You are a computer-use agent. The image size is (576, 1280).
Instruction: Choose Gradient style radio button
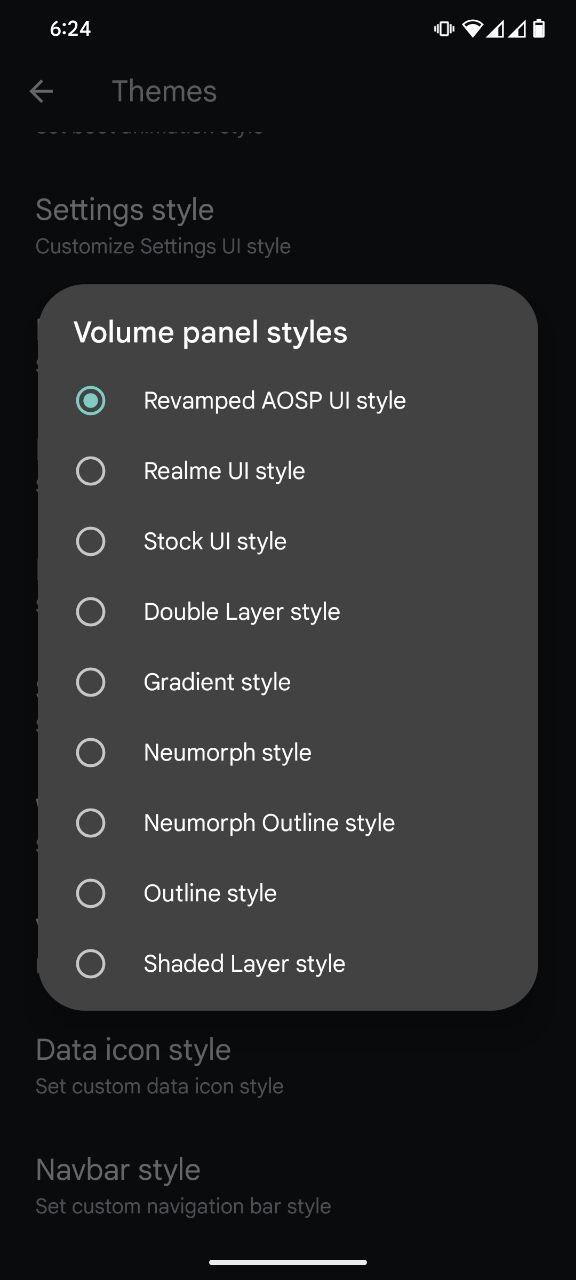point(90,682)
